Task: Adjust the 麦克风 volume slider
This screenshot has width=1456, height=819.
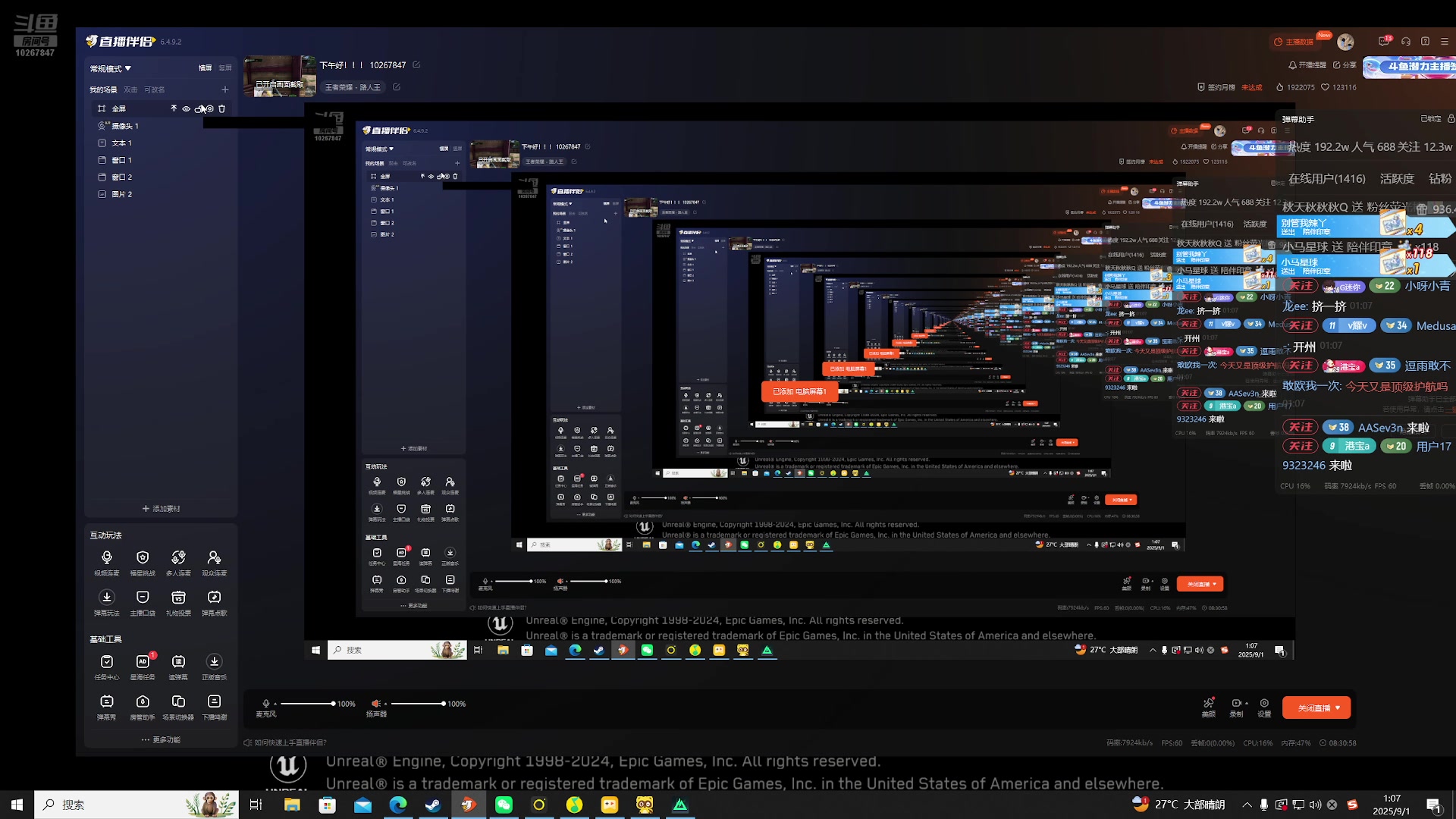Action: (x=307, y=704)
